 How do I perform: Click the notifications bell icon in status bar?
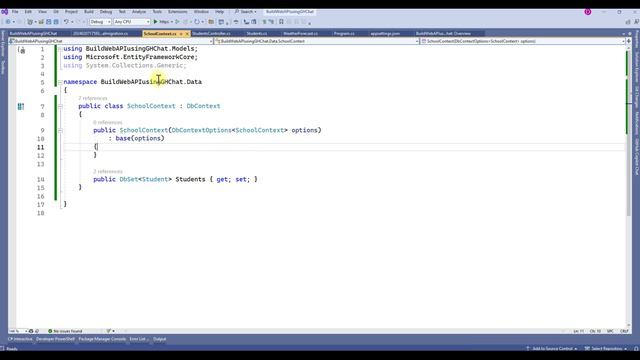pyautogui.click(x=636, y=349)
